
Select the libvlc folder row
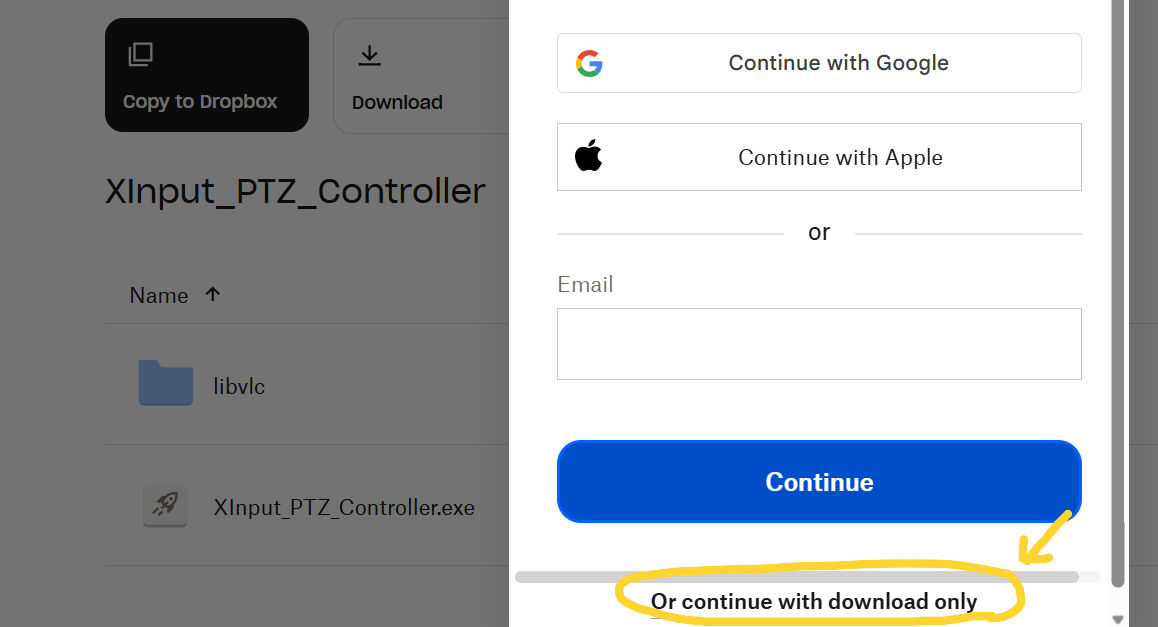[x=300, y=383]
